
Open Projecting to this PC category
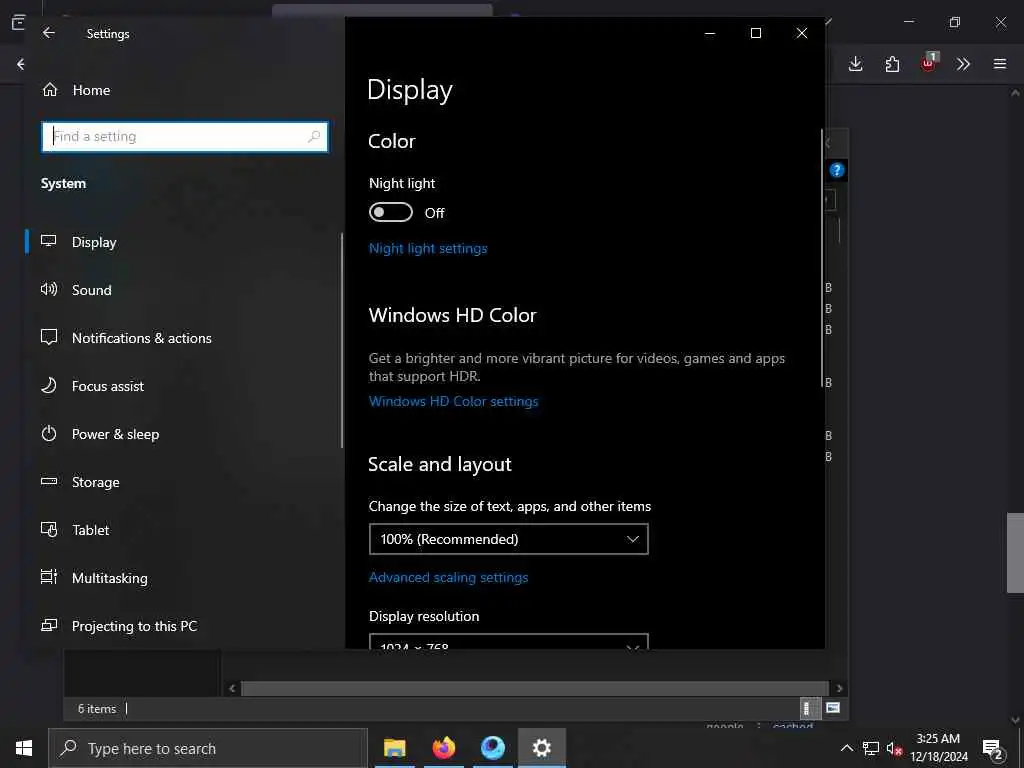183,626
